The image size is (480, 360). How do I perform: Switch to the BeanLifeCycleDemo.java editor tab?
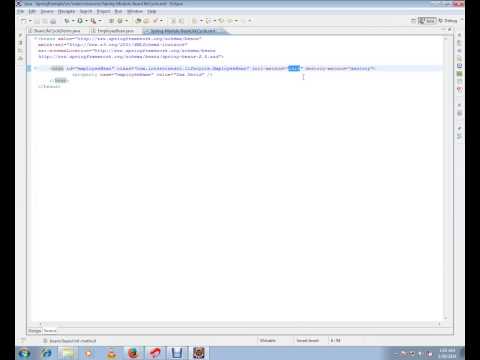click(x=57, y=31)
